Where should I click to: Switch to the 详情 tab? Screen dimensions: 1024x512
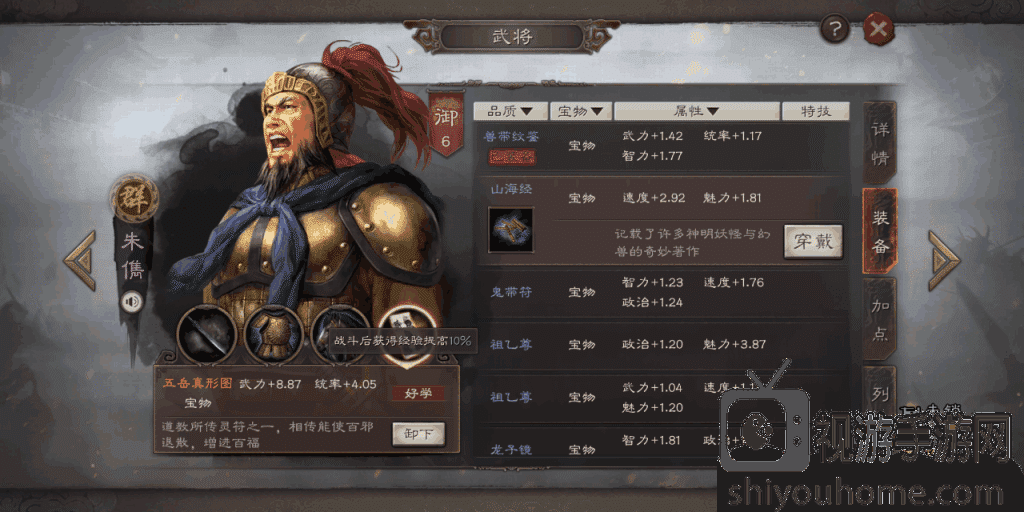pos(880,142)
